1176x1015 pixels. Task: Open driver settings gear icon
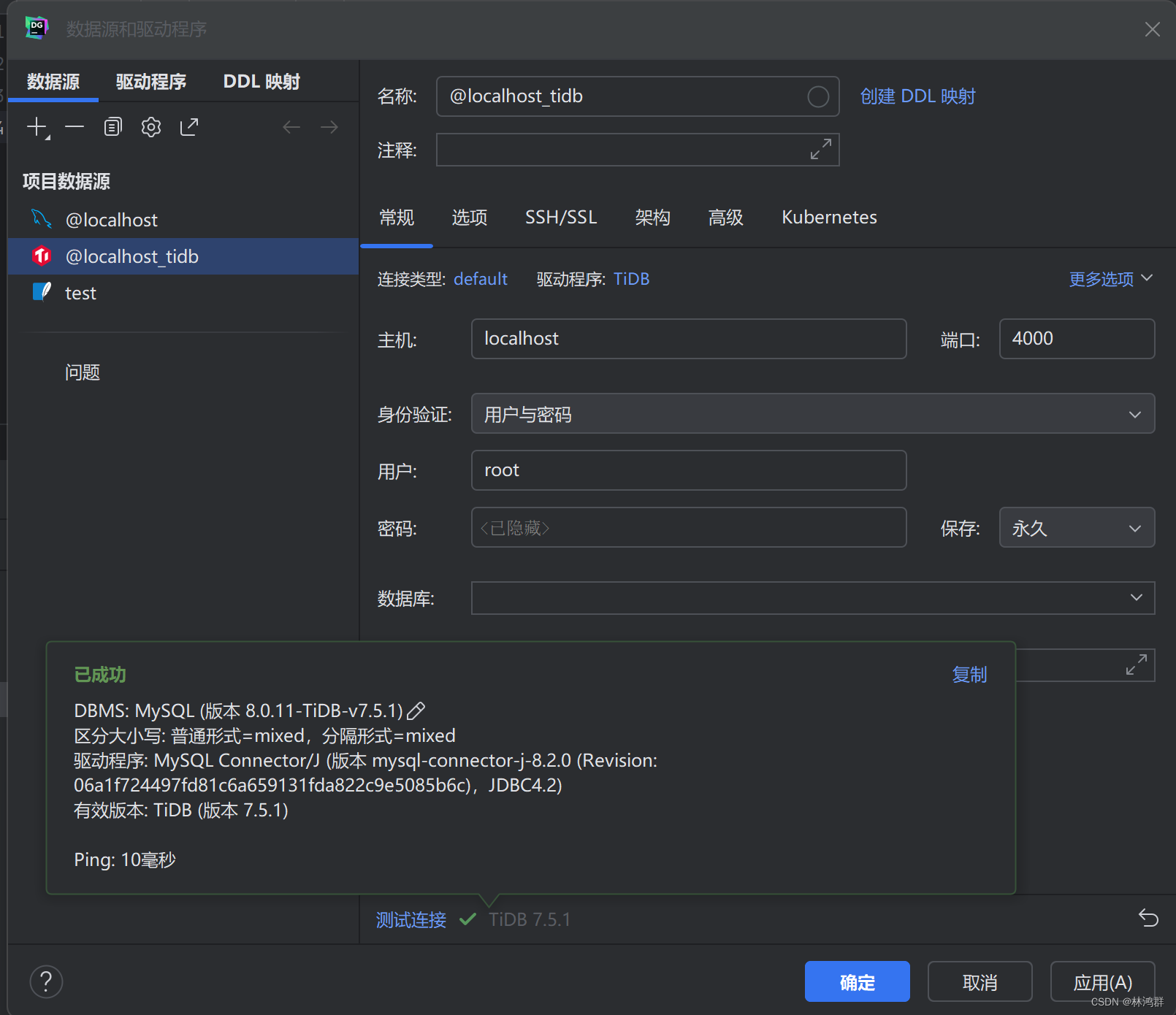[151, 127]
